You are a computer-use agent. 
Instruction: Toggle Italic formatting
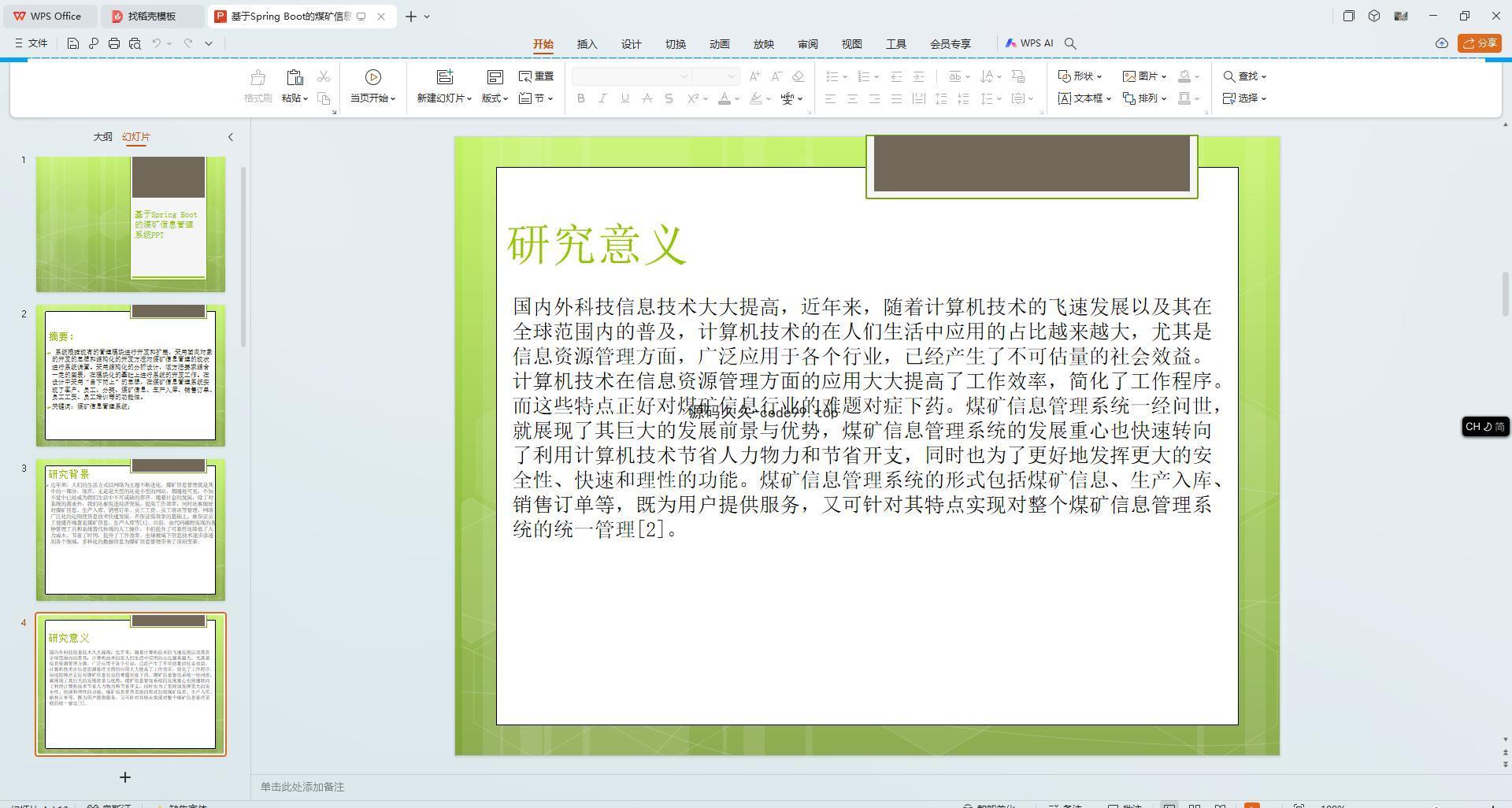click(602, 98)
